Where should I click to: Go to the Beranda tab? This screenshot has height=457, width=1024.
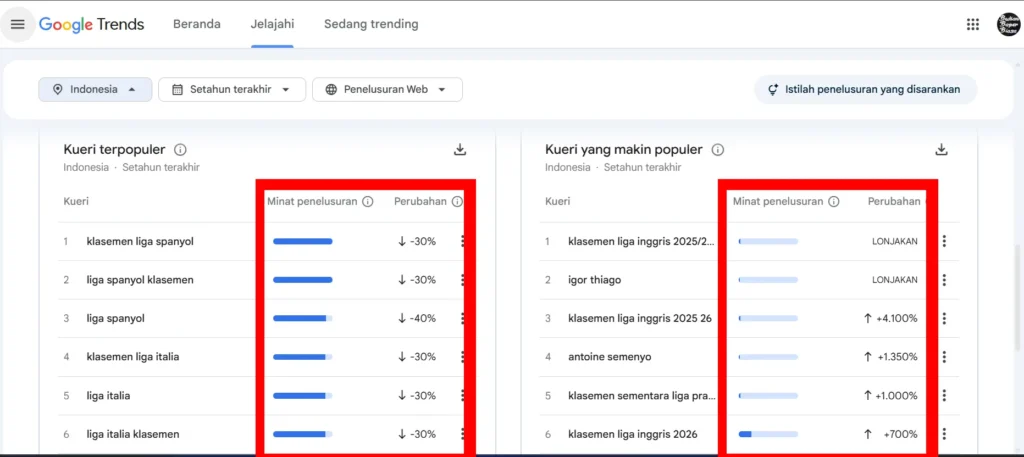point(197,24)
